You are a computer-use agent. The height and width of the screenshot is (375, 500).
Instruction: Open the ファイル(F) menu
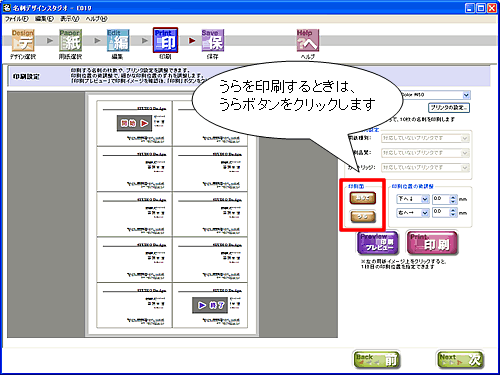click(16, 19)
